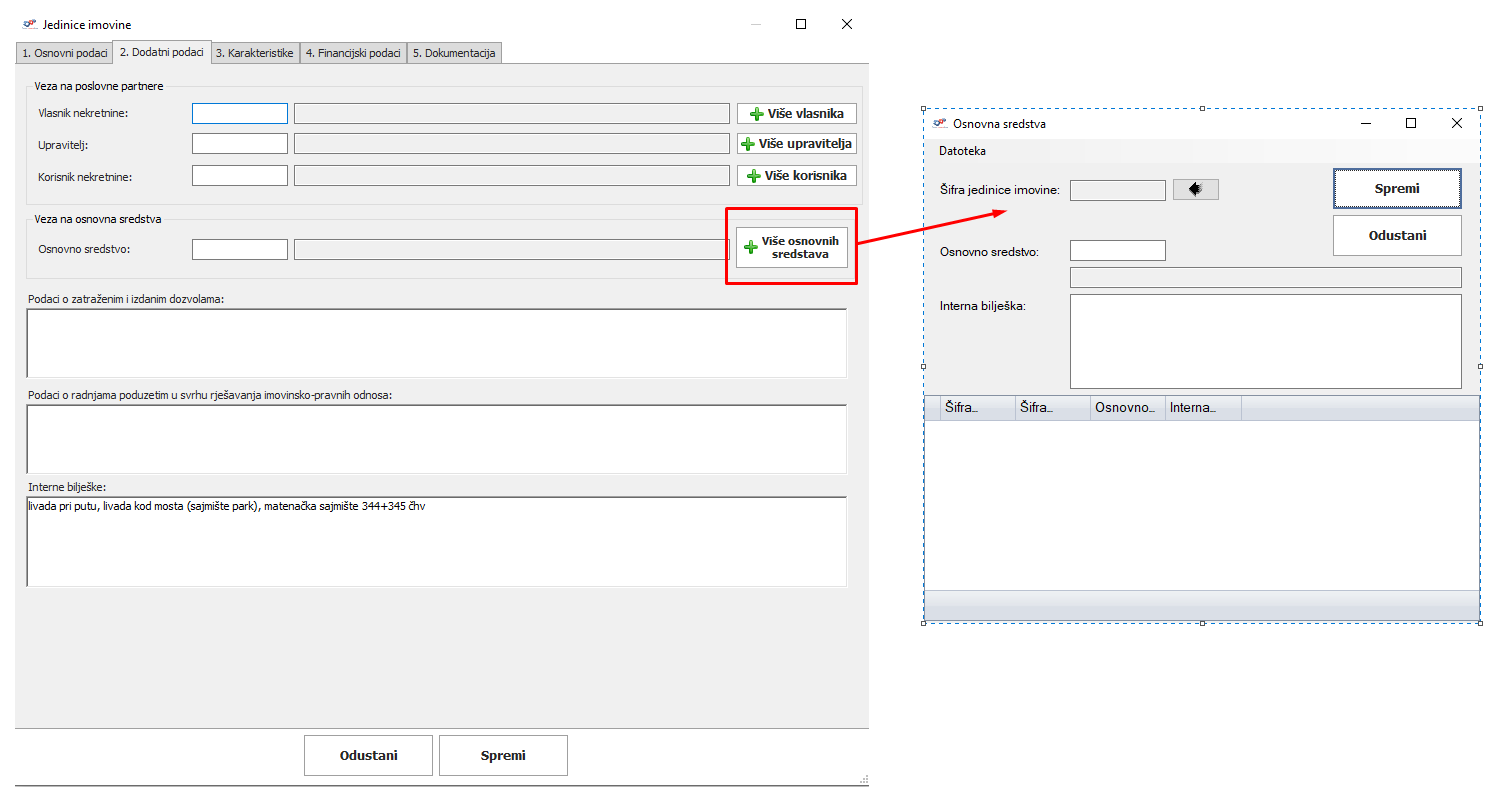1485x797 pixels.
Task: Open the Datoteka menu
Action: 962,151
